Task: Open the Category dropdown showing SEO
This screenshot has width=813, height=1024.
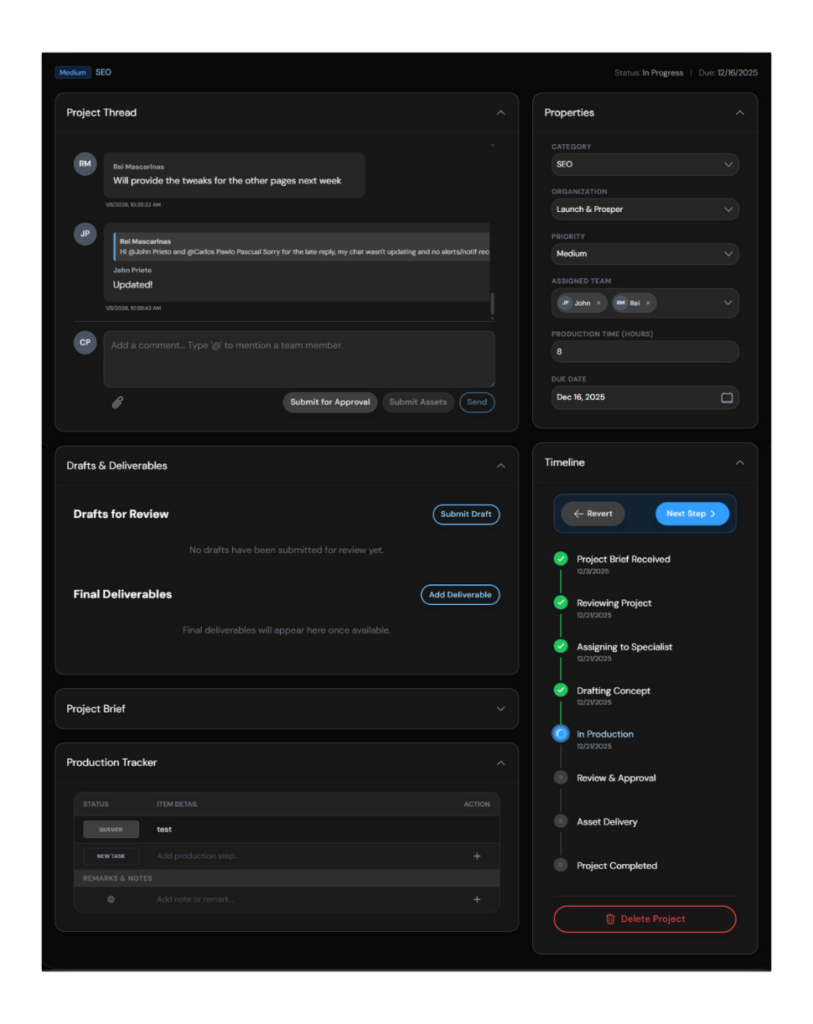Action: 645,164
